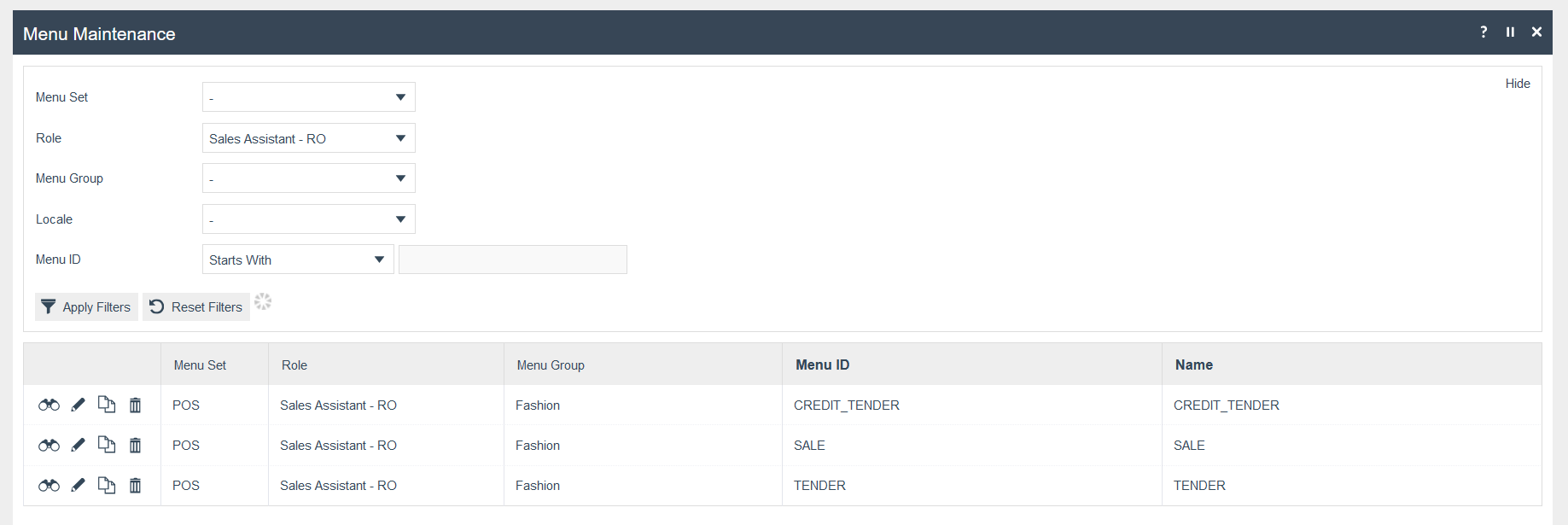The image size is (1568, 525).
Task: Open the Menu Set dropdown
Action: click(308, 97)
